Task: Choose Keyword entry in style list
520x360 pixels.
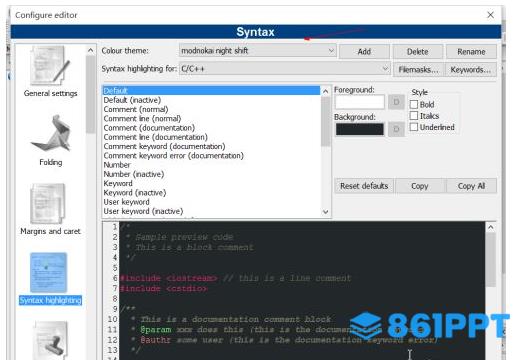Action: point(118,183)
